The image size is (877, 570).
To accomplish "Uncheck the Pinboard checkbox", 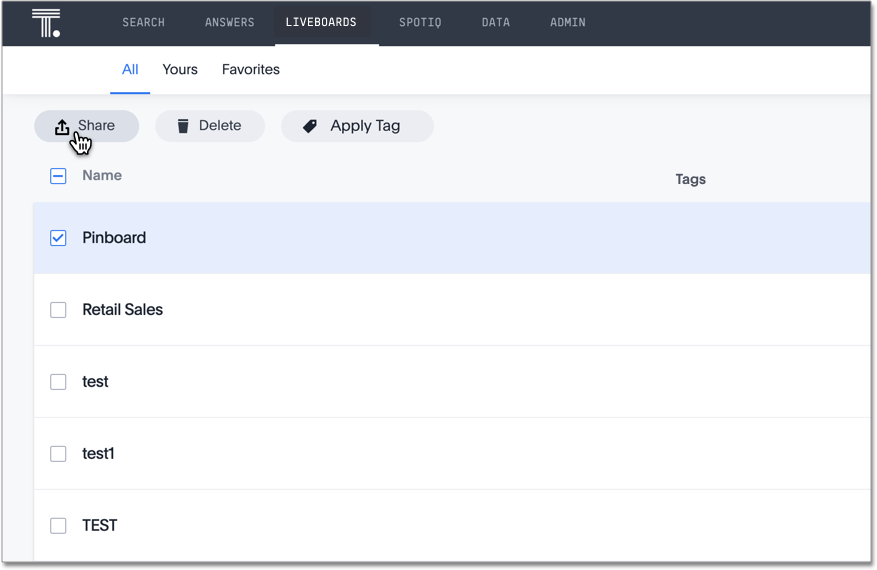I will click(58, 238).
